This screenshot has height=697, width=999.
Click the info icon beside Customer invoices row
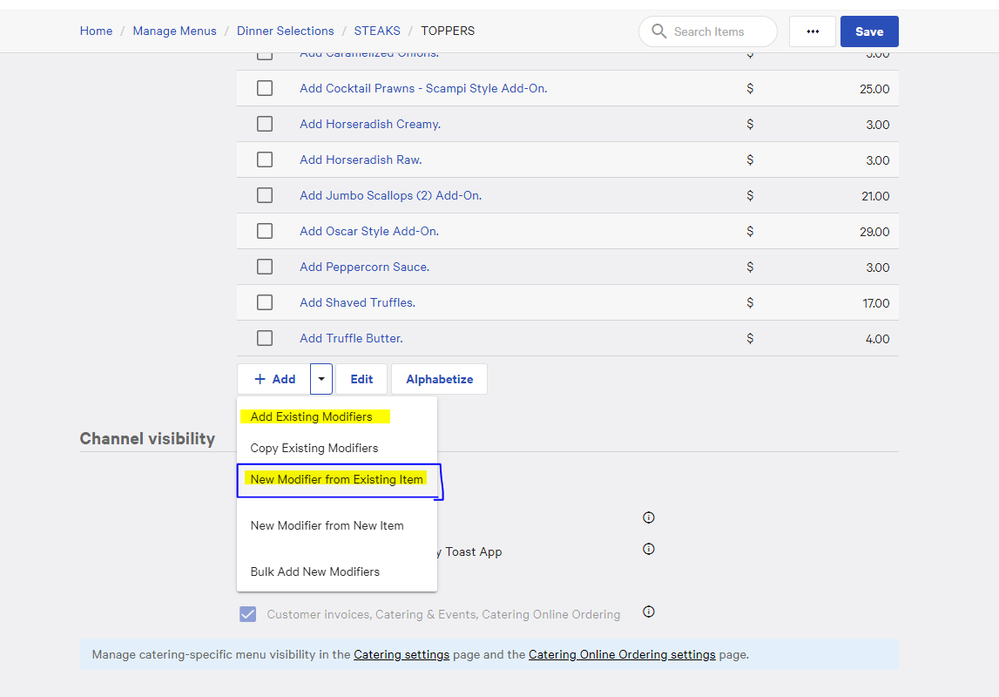[648, 612]
